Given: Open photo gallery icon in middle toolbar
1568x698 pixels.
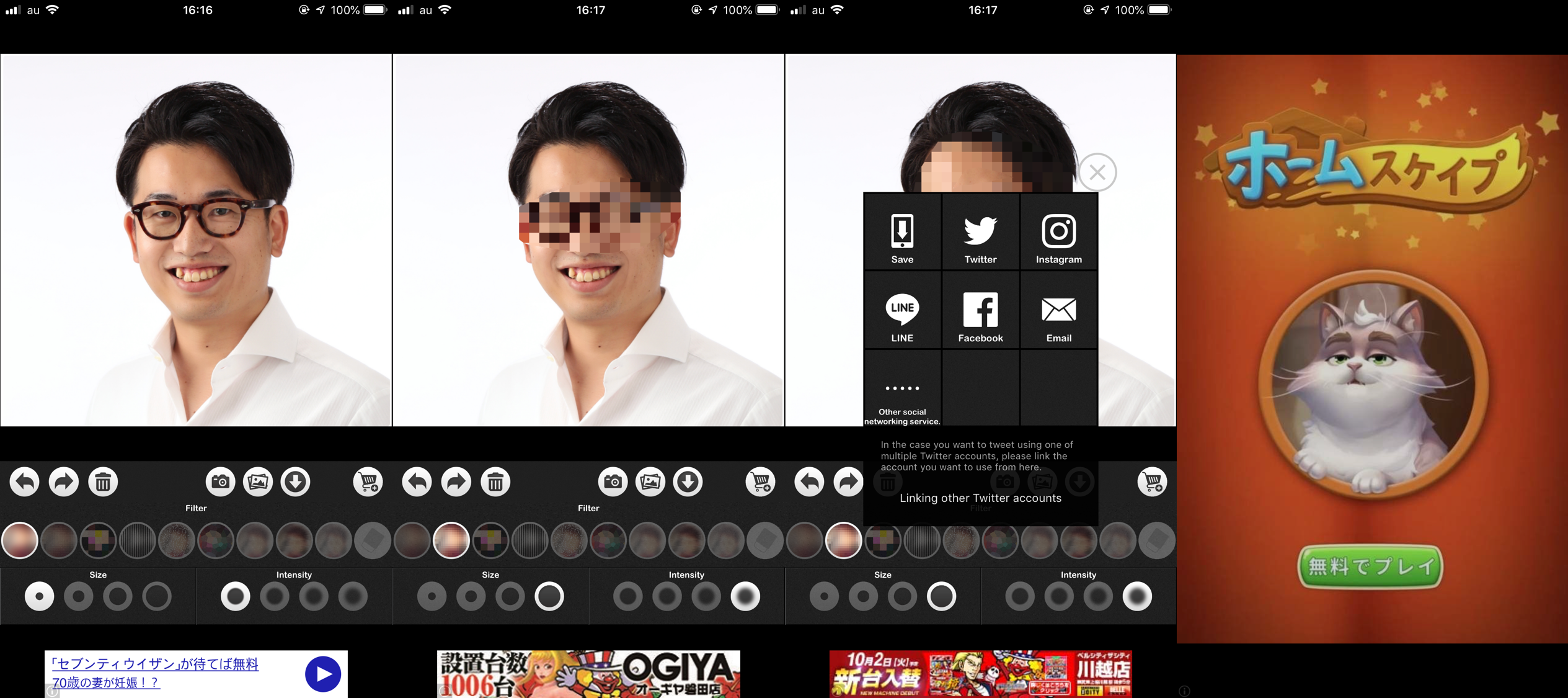Looking at the screenshot, I should [x=650, y=482].
